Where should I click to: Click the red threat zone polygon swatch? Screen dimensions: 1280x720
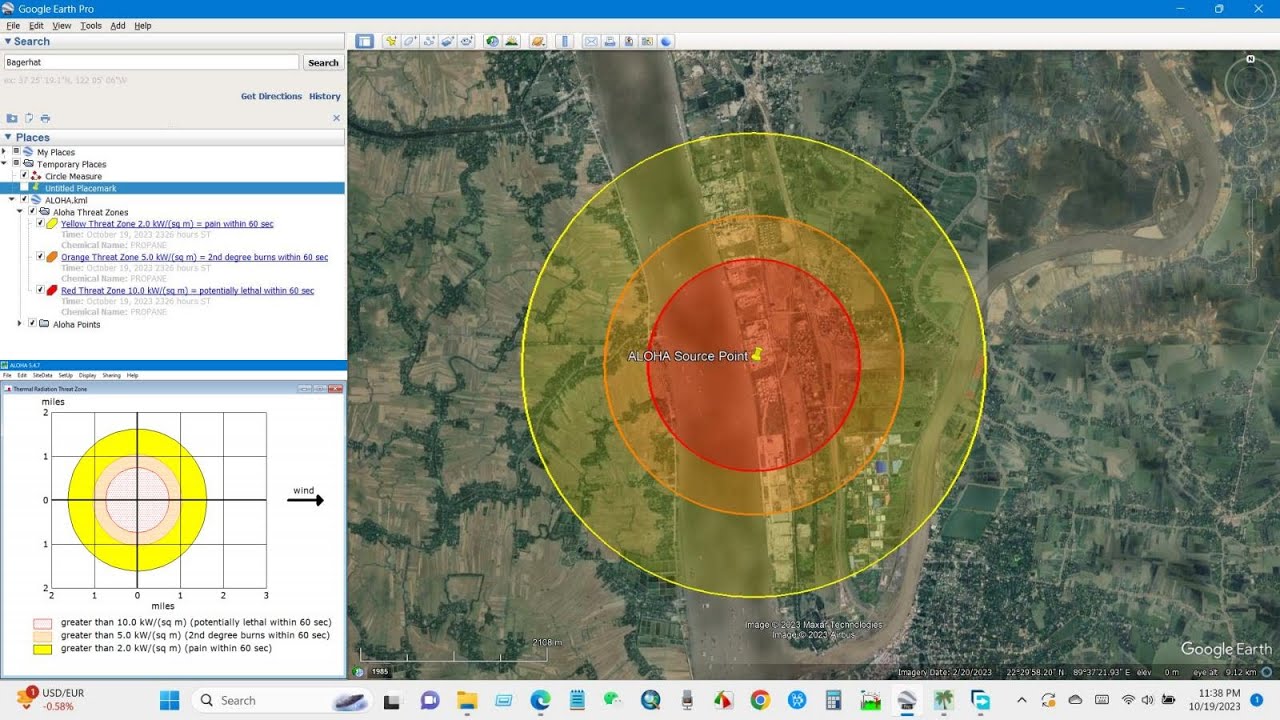(x=52, y=290)
